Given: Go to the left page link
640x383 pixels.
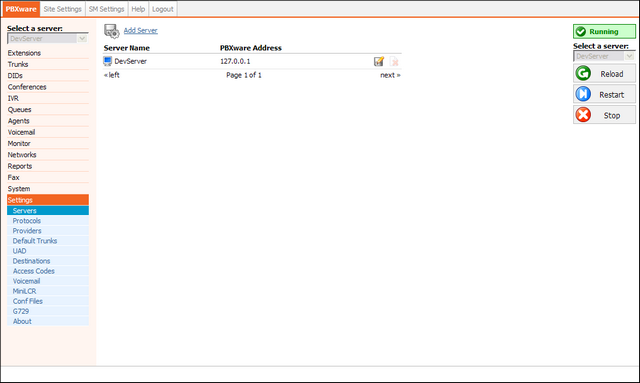Looking at the screenshot, I should click(112, 75).
